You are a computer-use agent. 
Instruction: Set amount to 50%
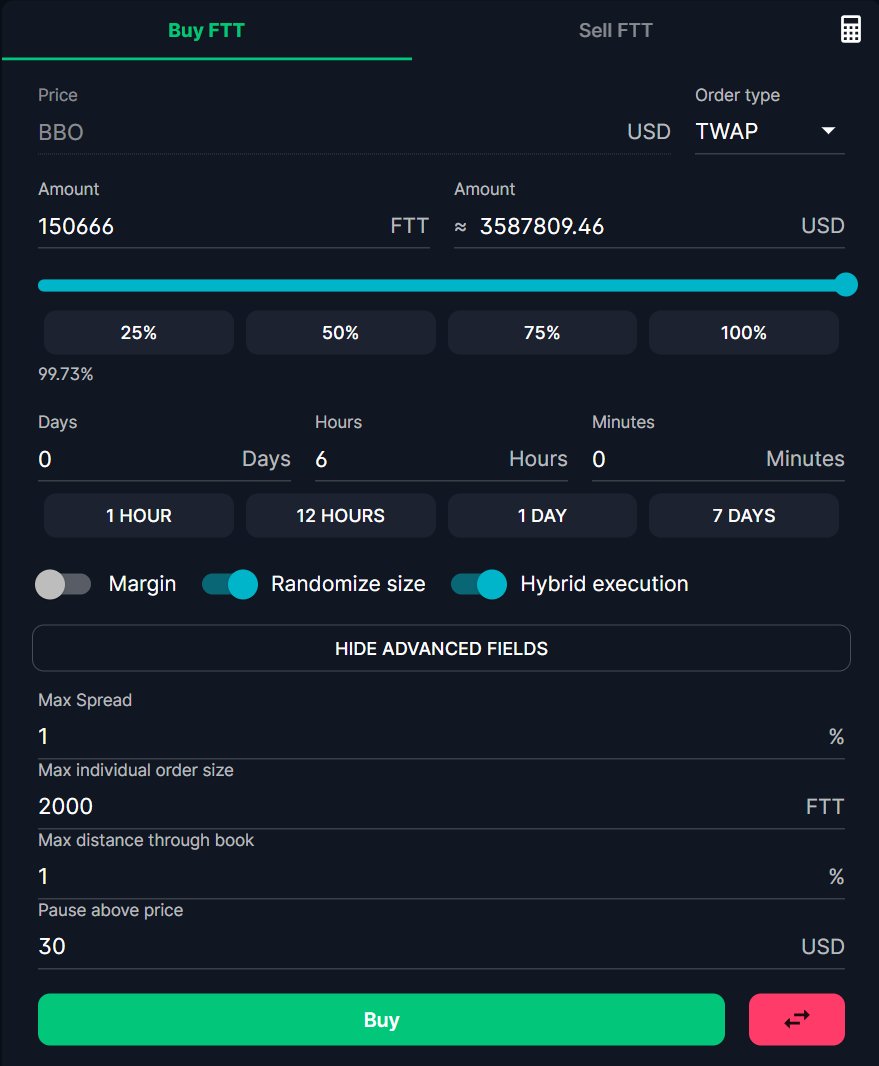tap(341, 332)
